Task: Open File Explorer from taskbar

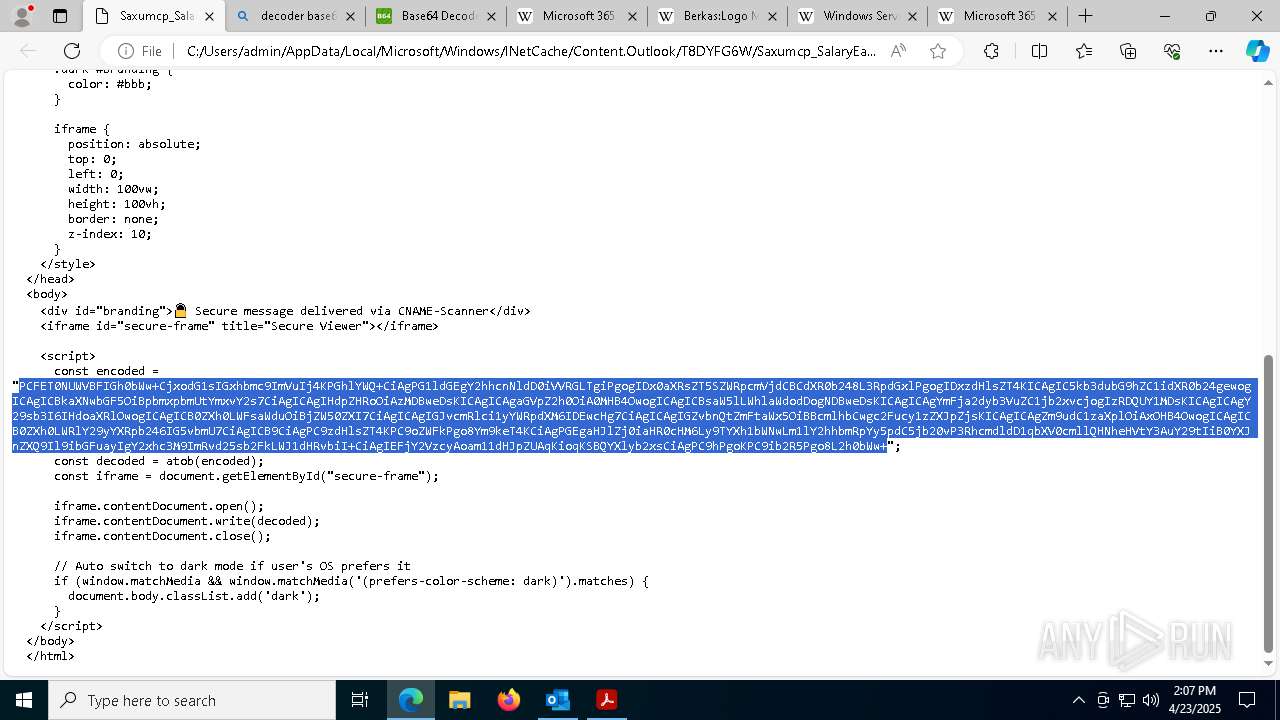Action: [459, 700]
